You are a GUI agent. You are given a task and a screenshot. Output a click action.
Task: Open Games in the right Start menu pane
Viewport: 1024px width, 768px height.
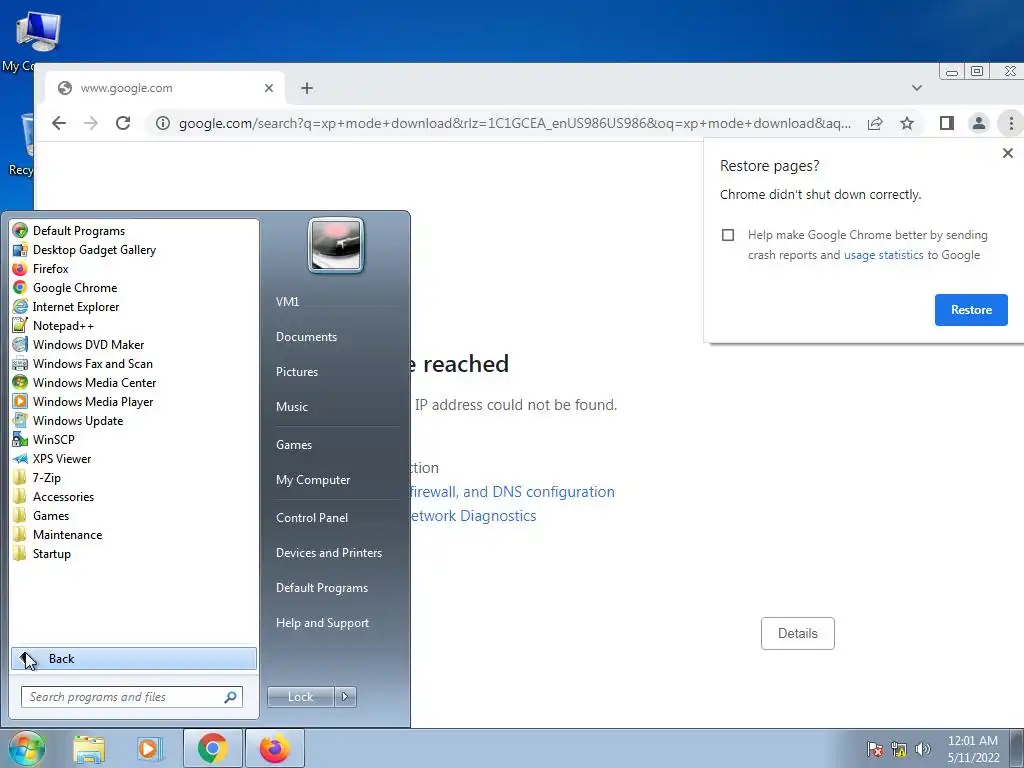(x=294, y=444)
